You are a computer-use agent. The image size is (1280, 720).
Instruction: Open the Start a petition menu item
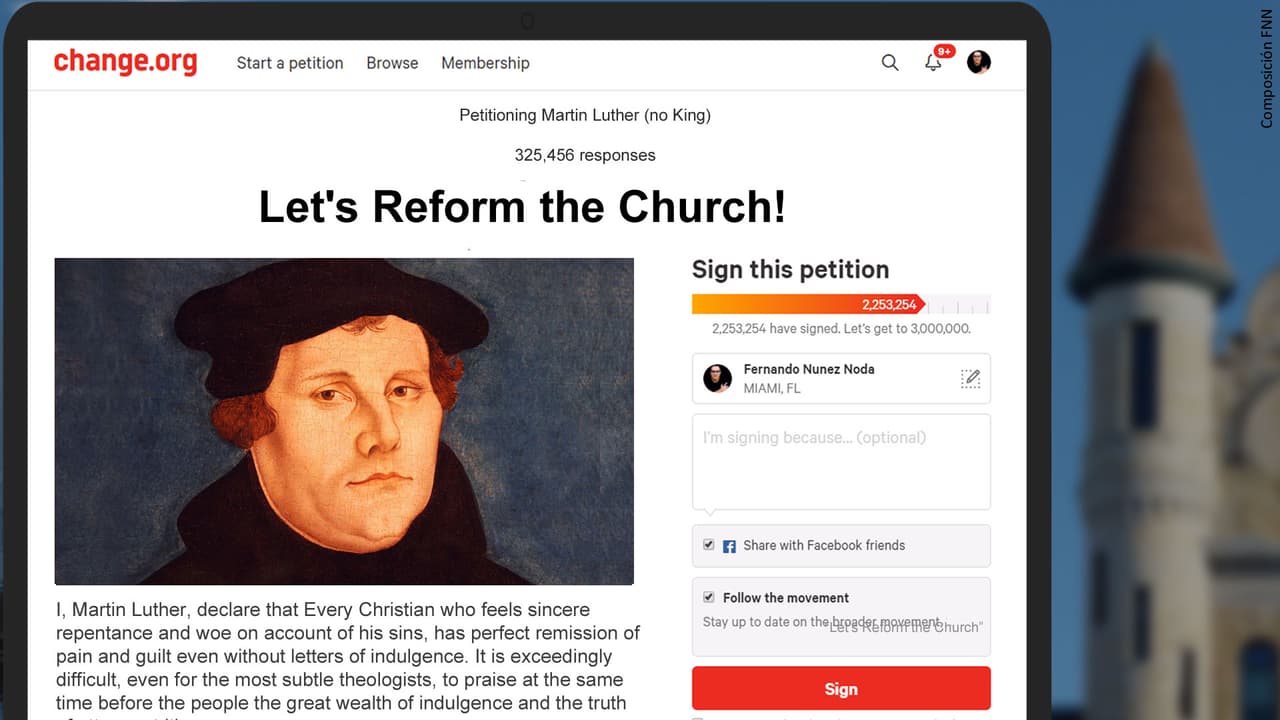(x=290, y=63)
